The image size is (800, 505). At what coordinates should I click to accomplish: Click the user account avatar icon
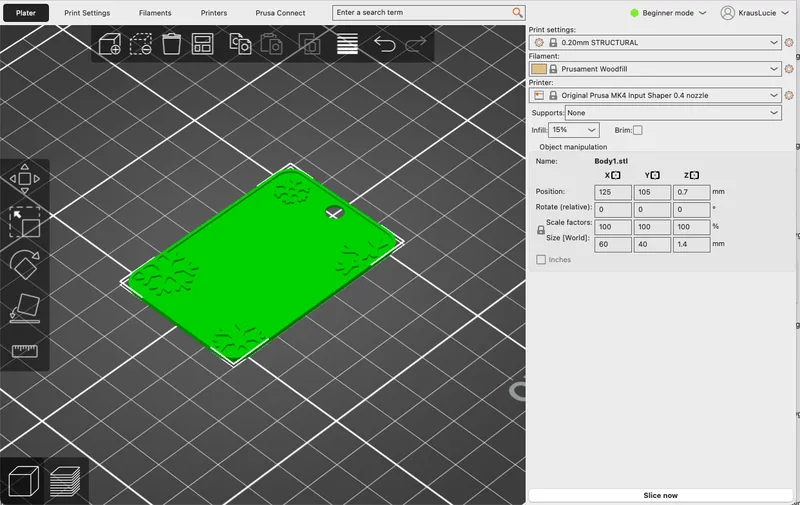pyautogui.click(x=728, y=13)
